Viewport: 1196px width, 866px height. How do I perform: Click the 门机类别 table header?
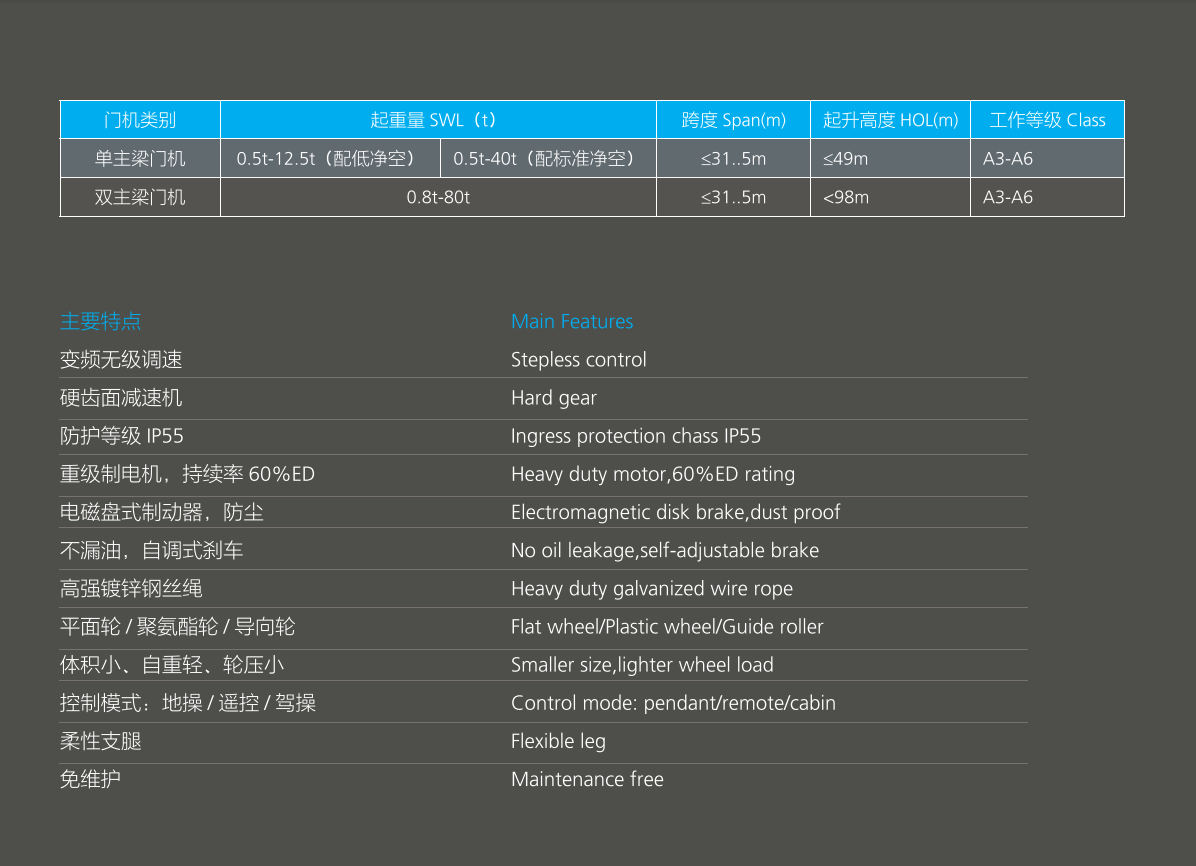[x=140, y=120]
